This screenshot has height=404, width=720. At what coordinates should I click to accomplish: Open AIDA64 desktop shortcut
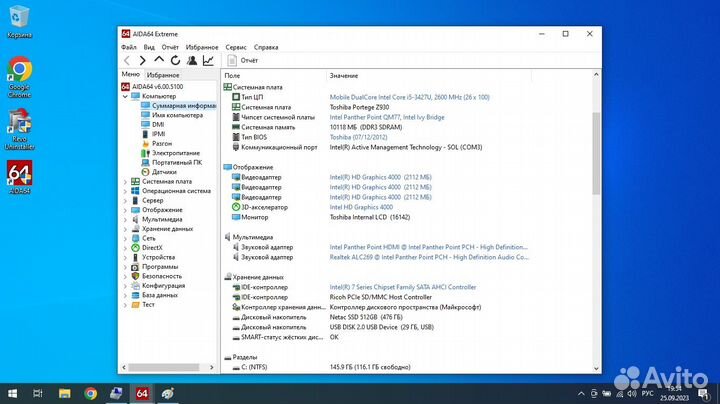click(19, 177)
